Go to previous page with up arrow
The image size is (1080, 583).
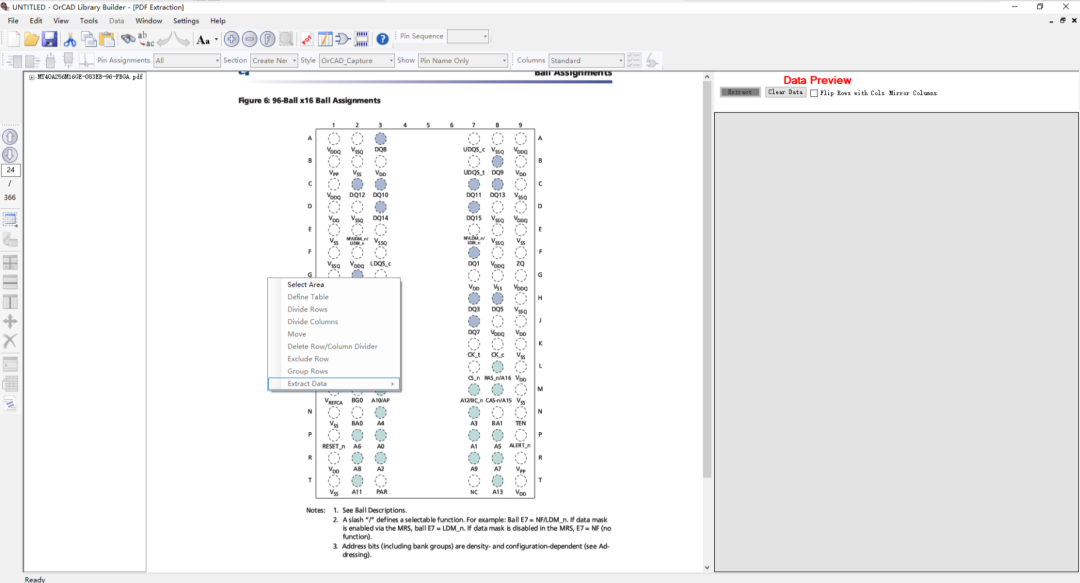tap(10, 137)
